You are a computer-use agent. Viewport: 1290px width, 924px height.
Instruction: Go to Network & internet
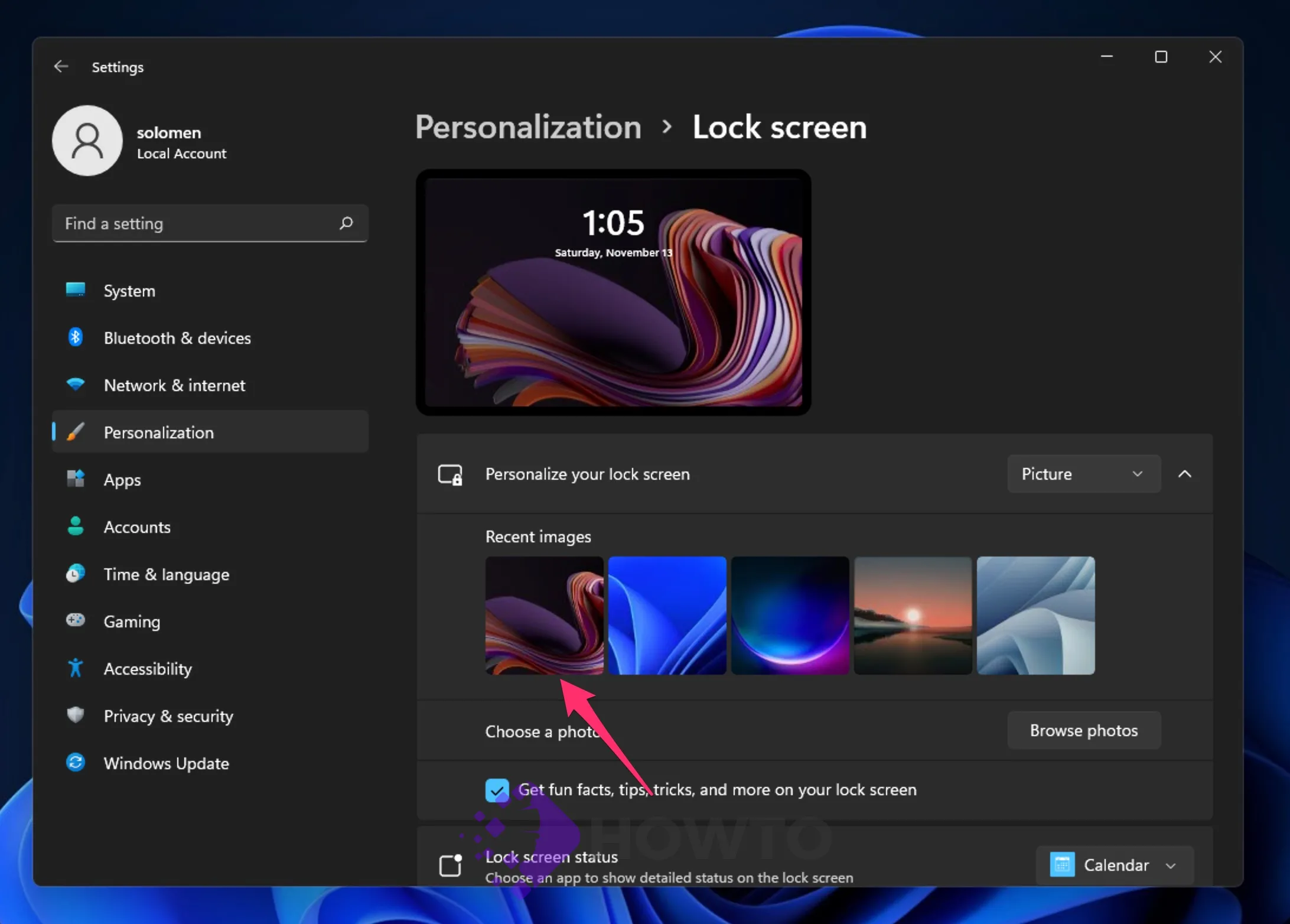point(210,385)
